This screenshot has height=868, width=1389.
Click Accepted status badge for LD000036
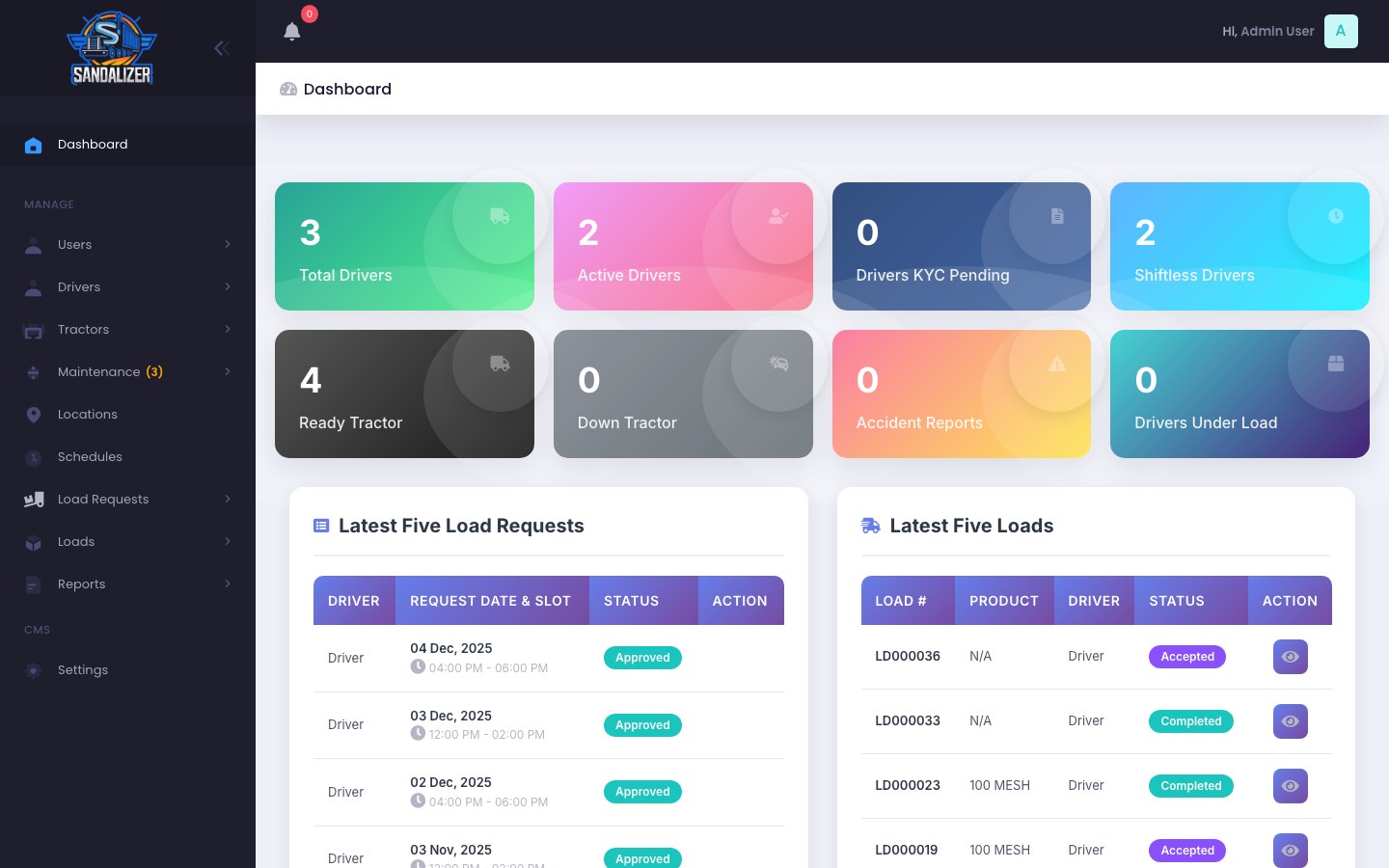point(1187,657)
